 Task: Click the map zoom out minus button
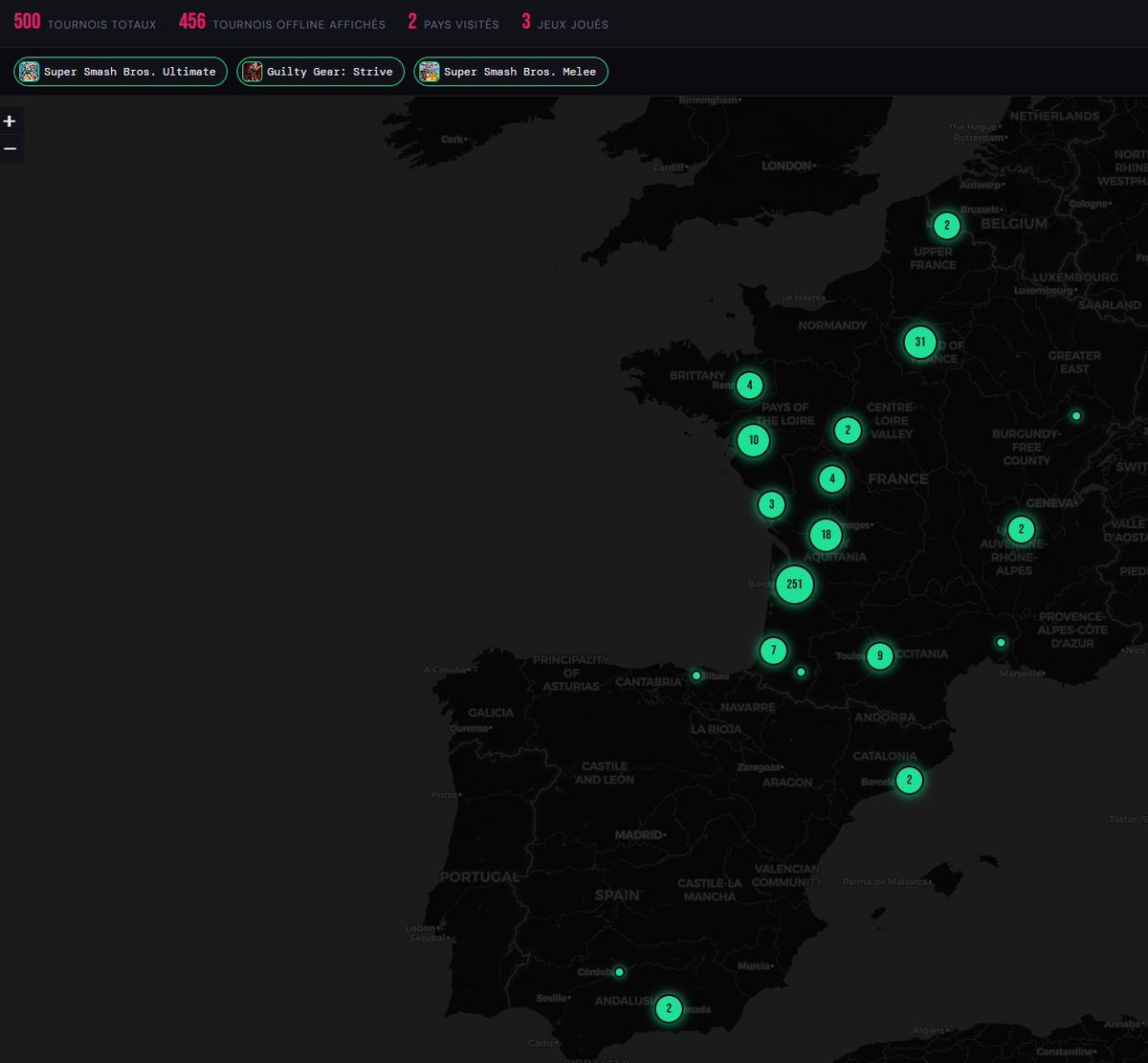[x=10, y=148]
